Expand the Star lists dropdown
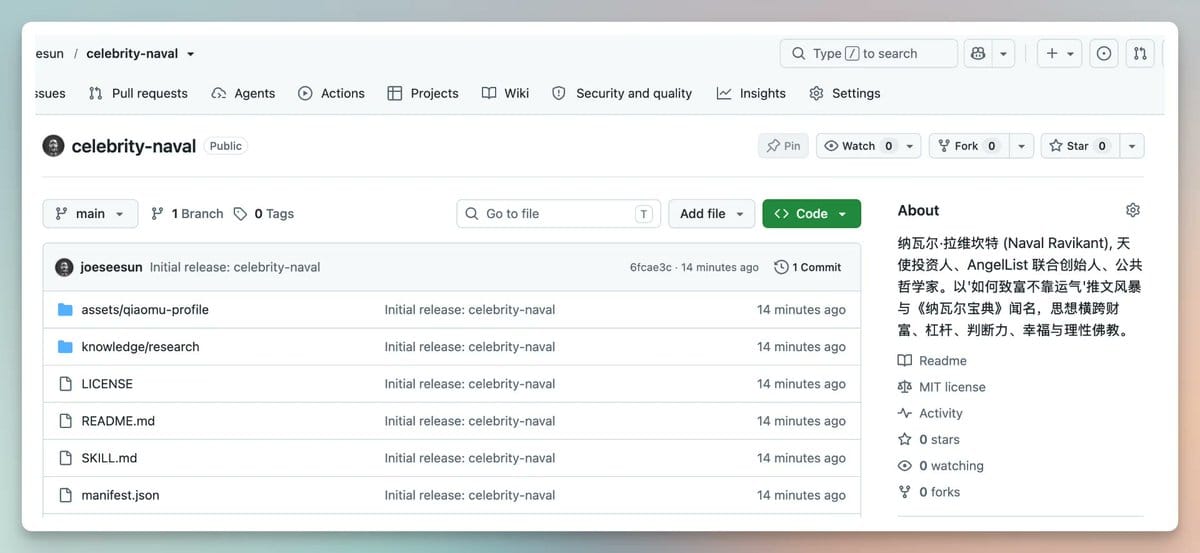 pyautogui.click(x=1132, y=146)
